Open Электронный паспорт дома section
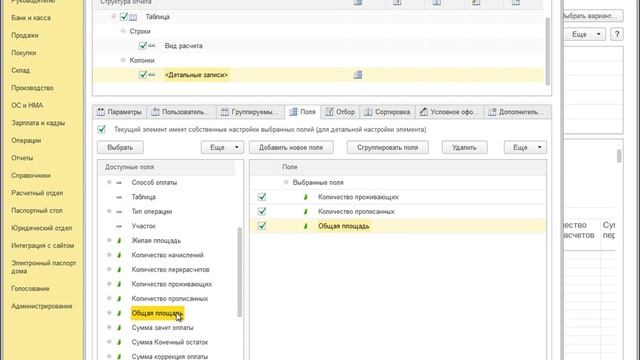640x360 pixels. click(x=44, y=267)
